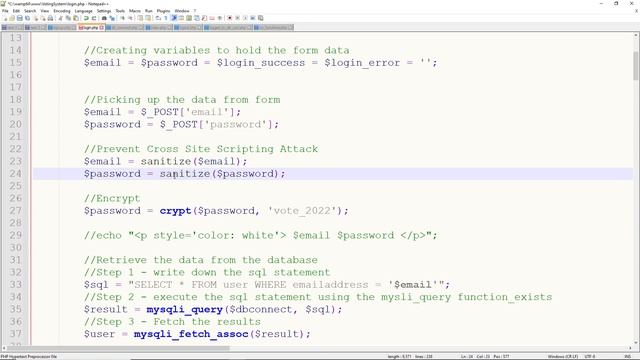Open the Encoding menu
Viewport: 640px width, 360px height.
[62, 11]
